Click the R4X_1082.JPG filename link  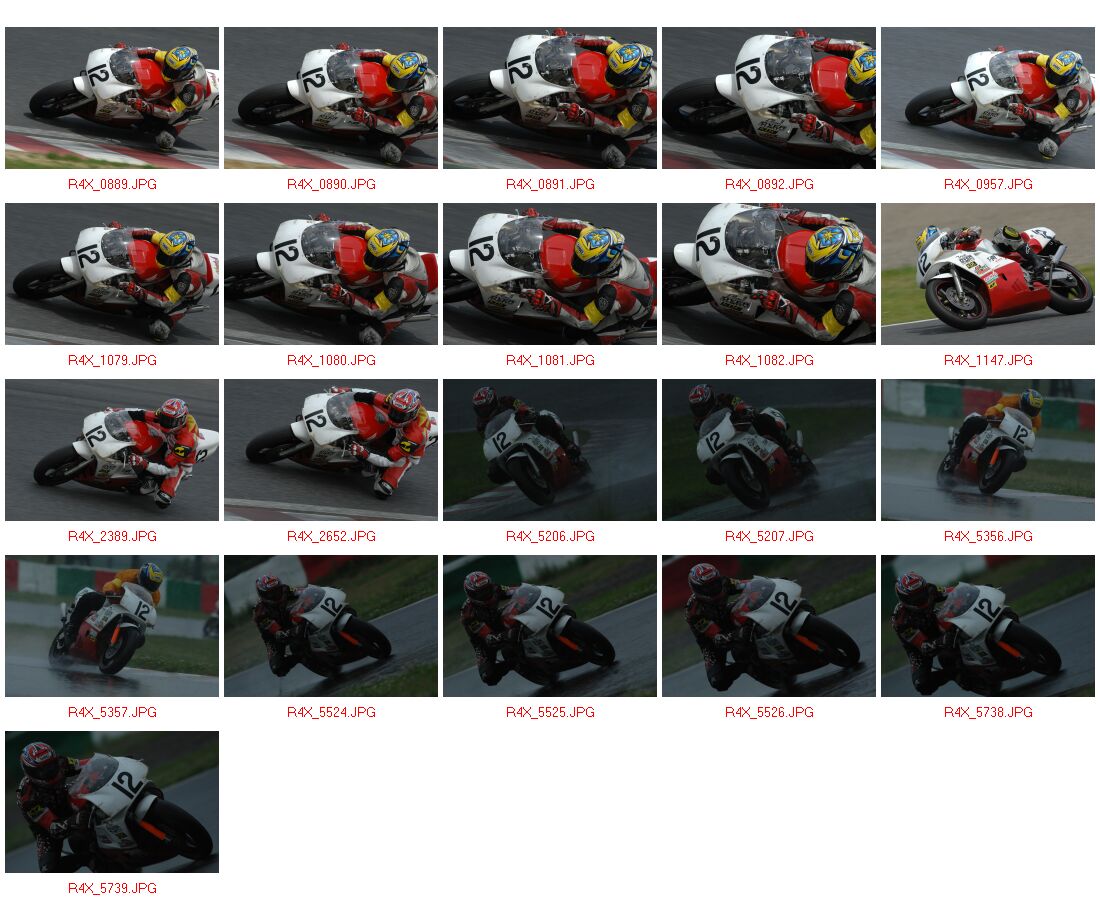coord(769,361)
